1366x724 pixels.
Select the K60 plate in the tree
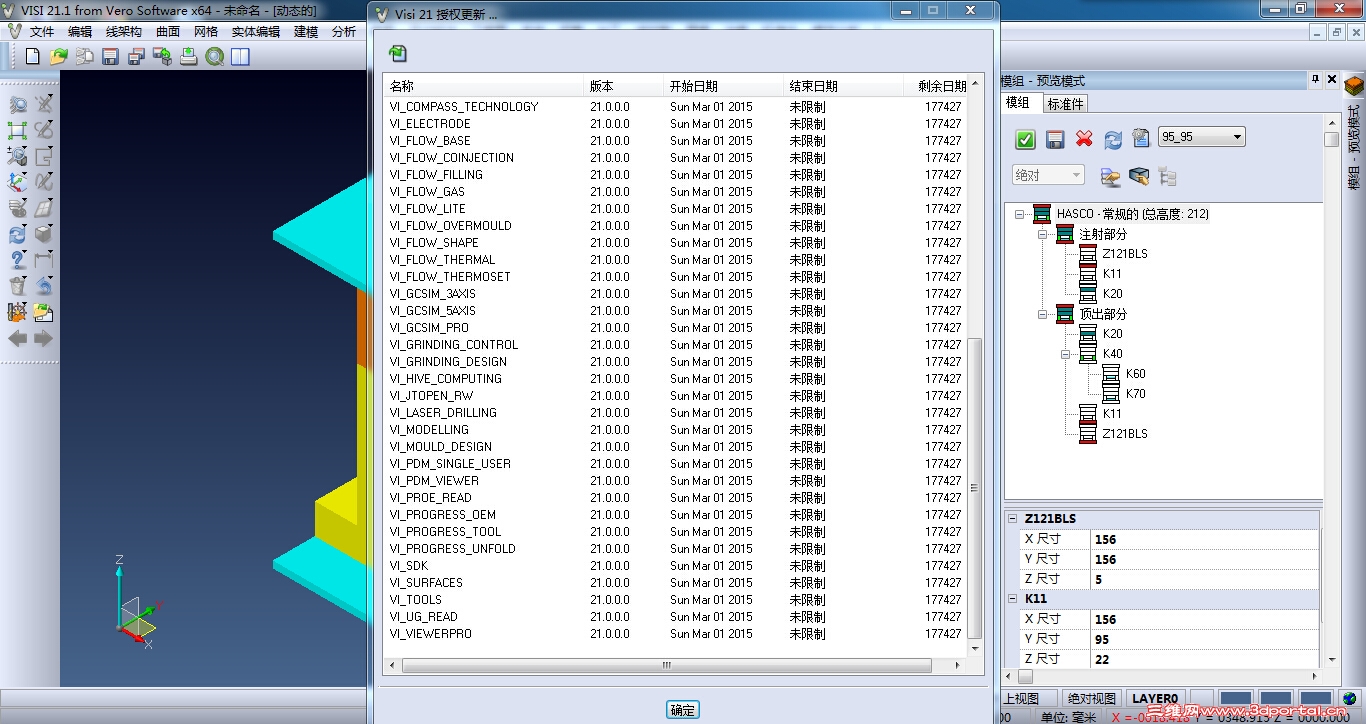point(1135,374)
